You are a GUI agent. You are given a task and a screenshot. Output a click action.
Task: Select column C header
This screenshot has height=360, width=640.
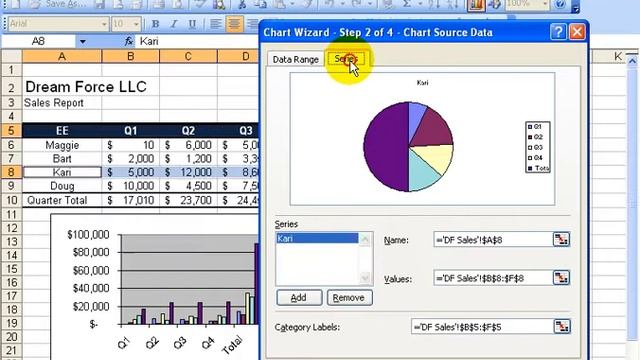click(x=188, y=56)
